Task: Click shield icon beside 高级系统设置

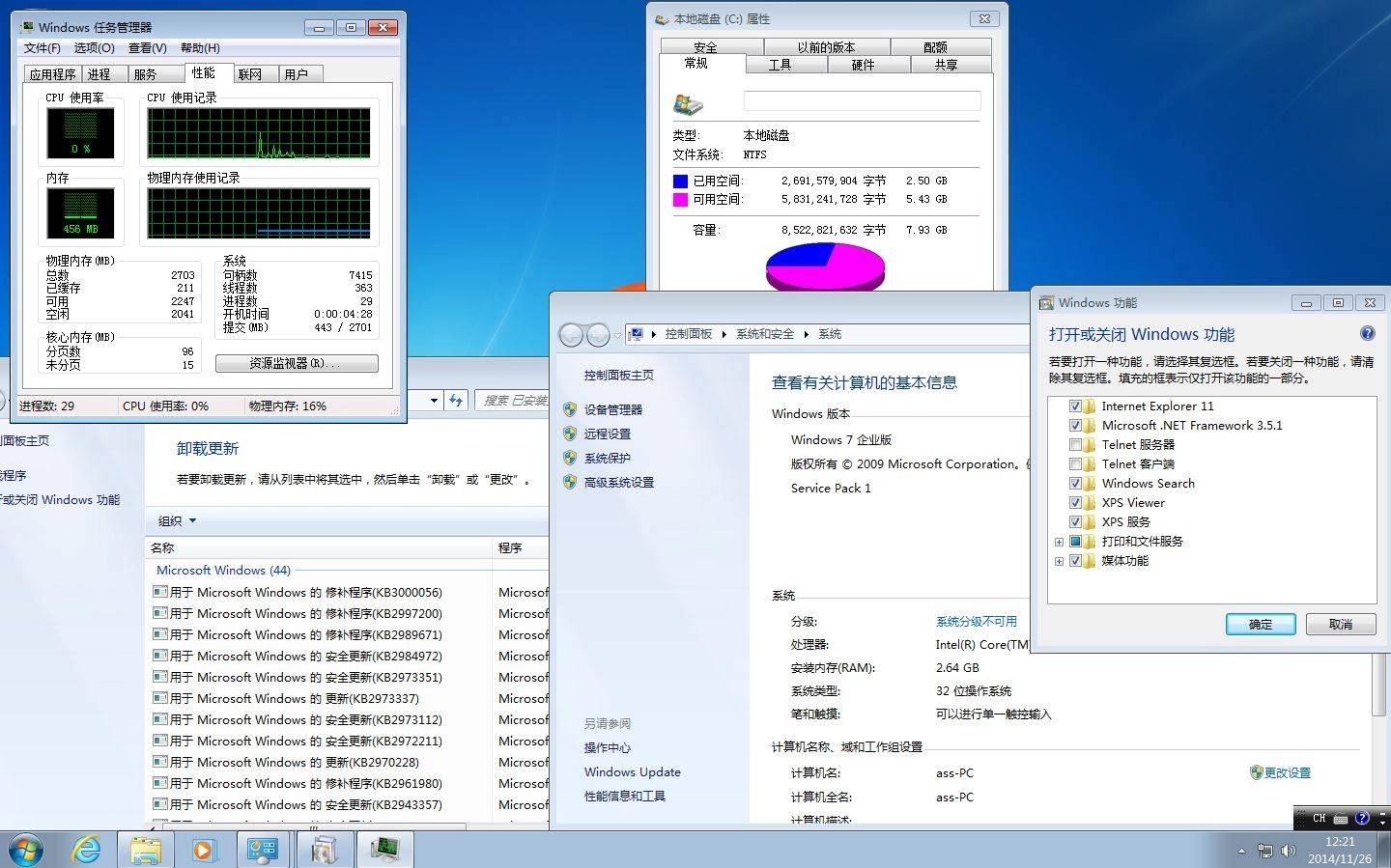Action: point(570,482)
